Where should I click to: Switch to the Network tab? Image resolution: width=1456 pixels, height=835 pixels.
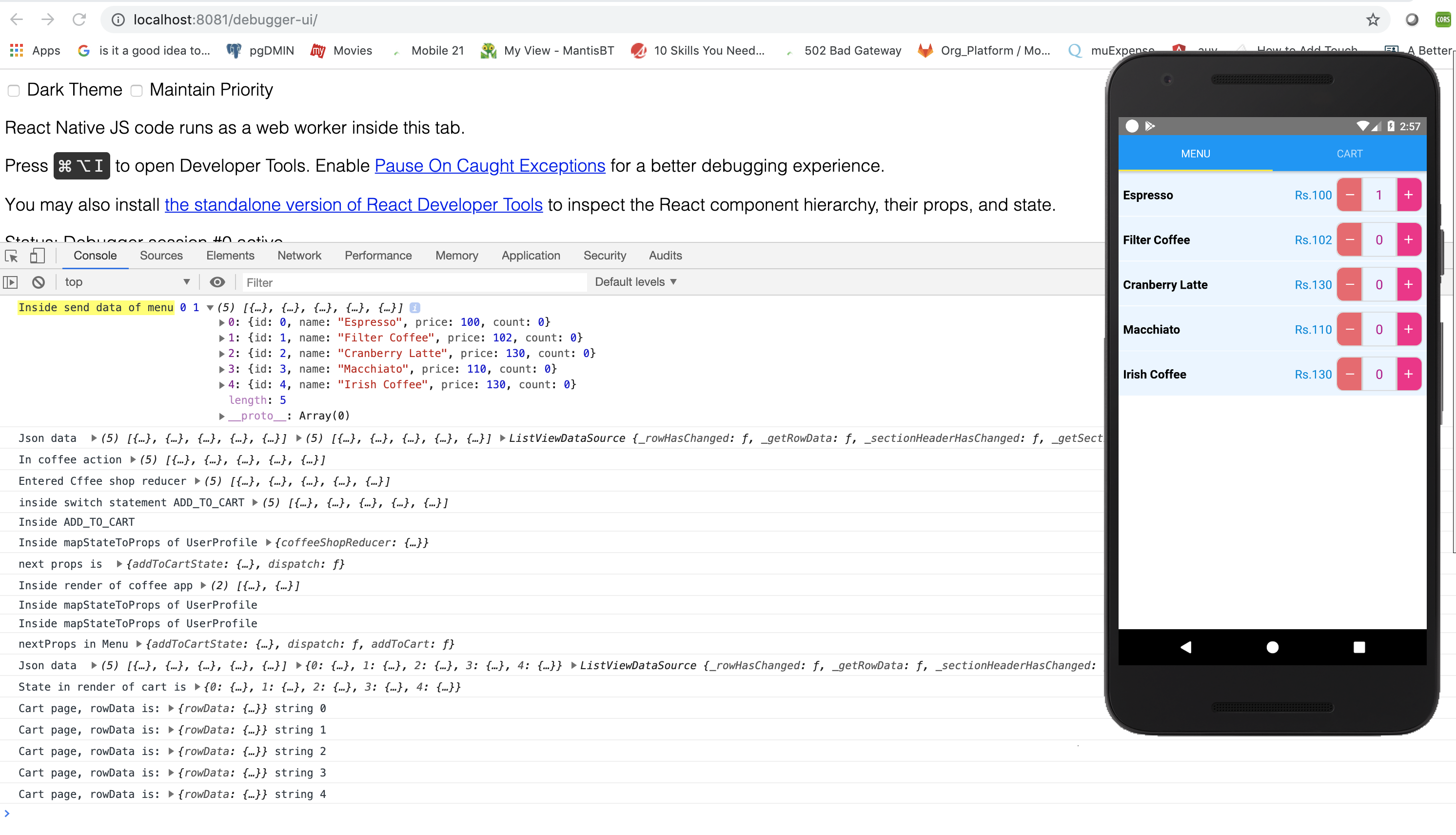(x=298, y=256)
